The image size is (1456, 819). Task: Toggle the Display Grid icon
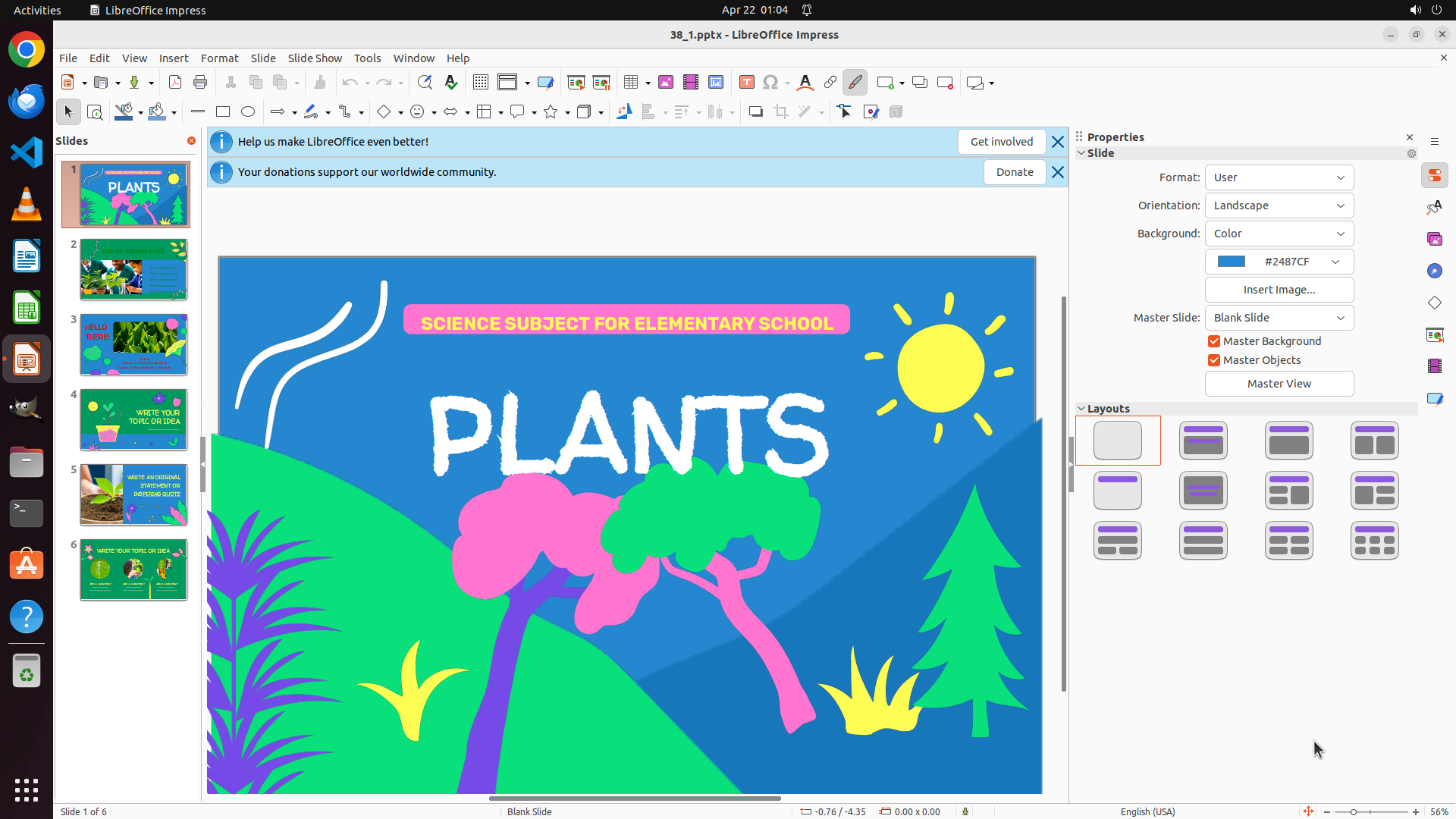click(481, 83)
